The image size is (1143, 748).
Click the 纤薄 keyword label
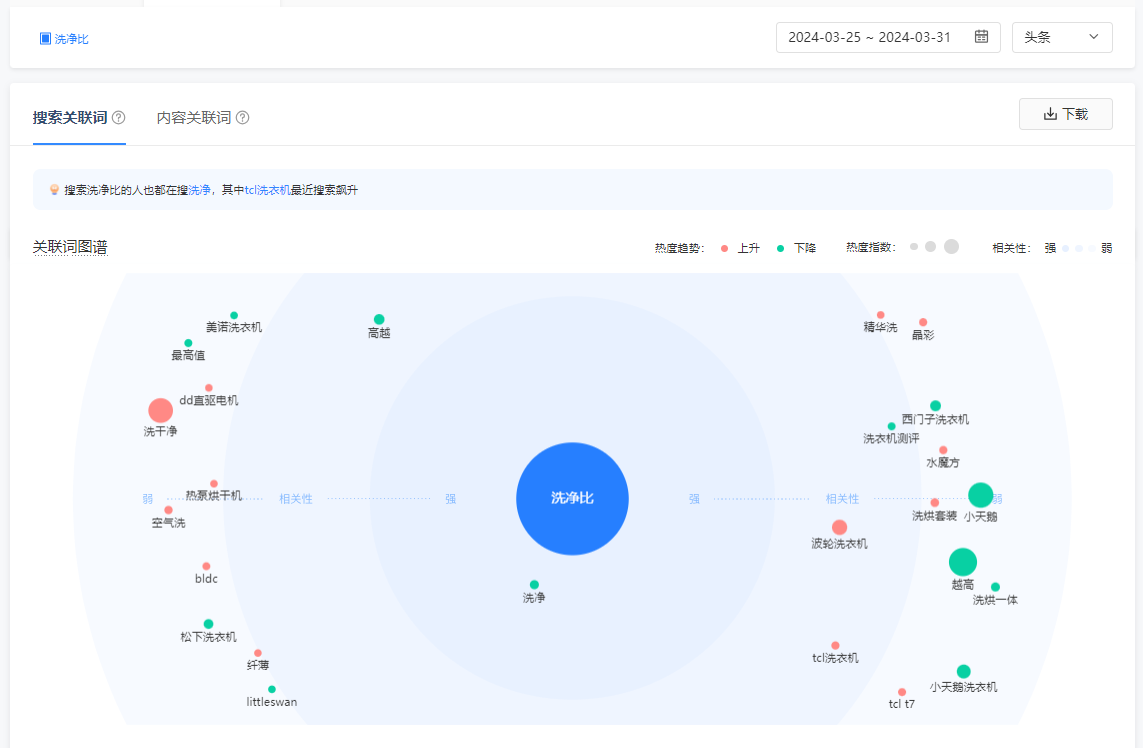tap(258, 665)
